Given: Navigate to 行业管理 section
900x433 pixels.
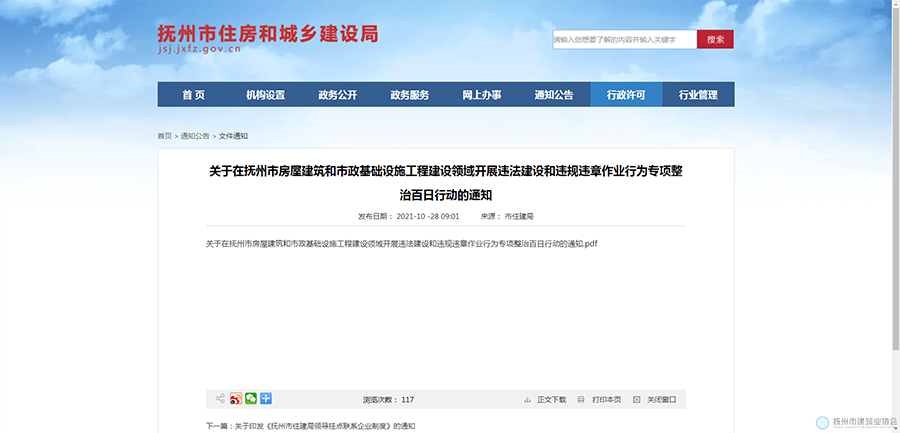Looking at the screenshot, I should [698, 95].
